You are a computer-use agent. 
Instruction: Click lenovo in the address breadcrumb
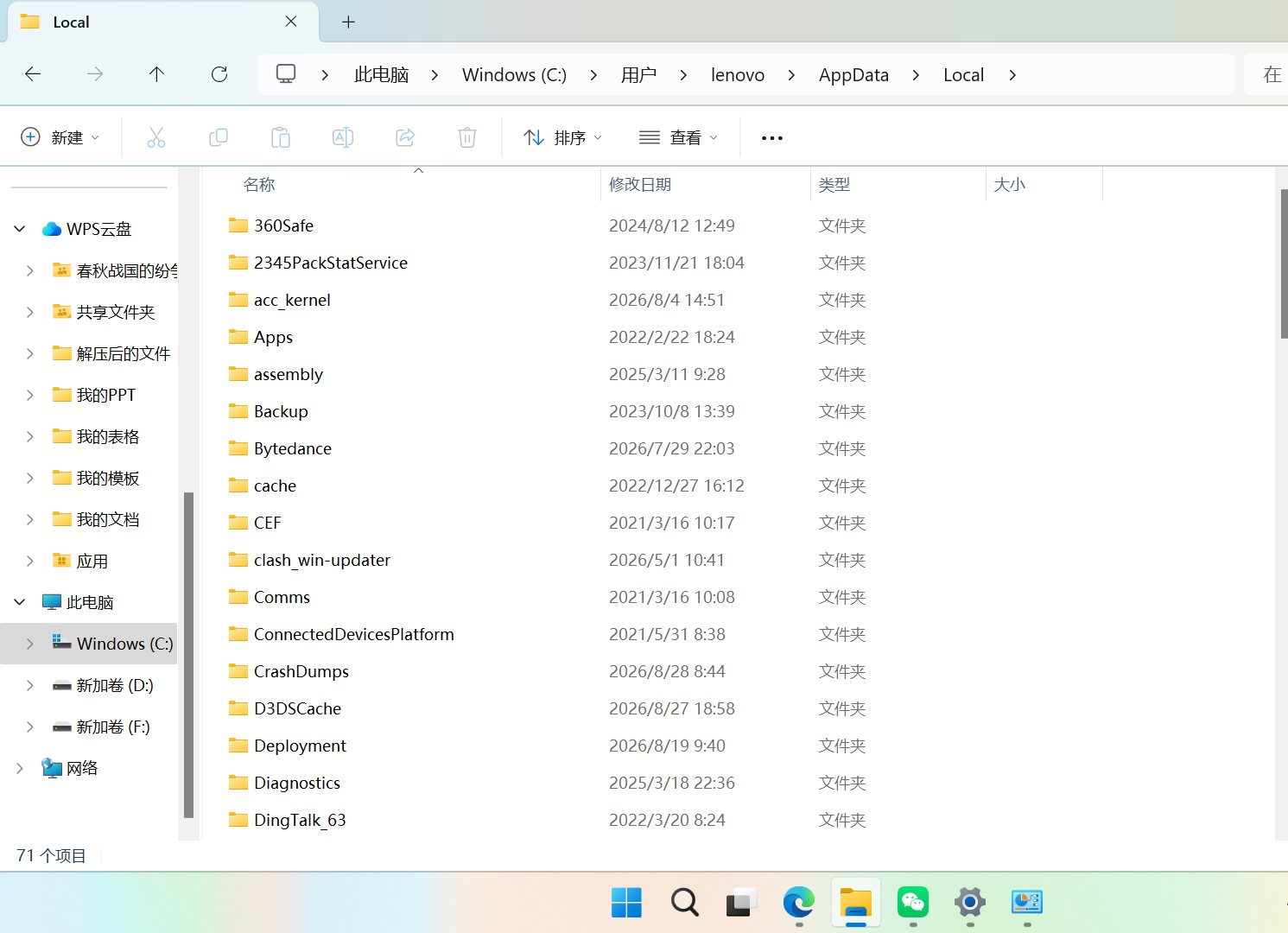738,75
